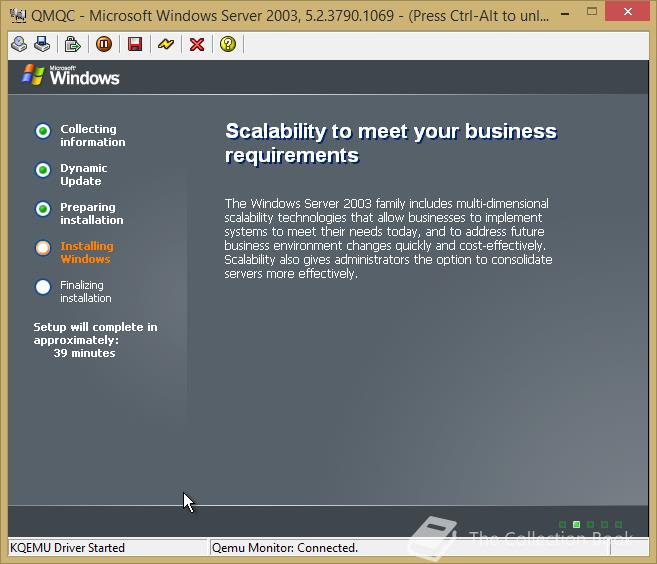Close the QMQC window
This screenshot has height=564, width=657.
pos(628,12)
